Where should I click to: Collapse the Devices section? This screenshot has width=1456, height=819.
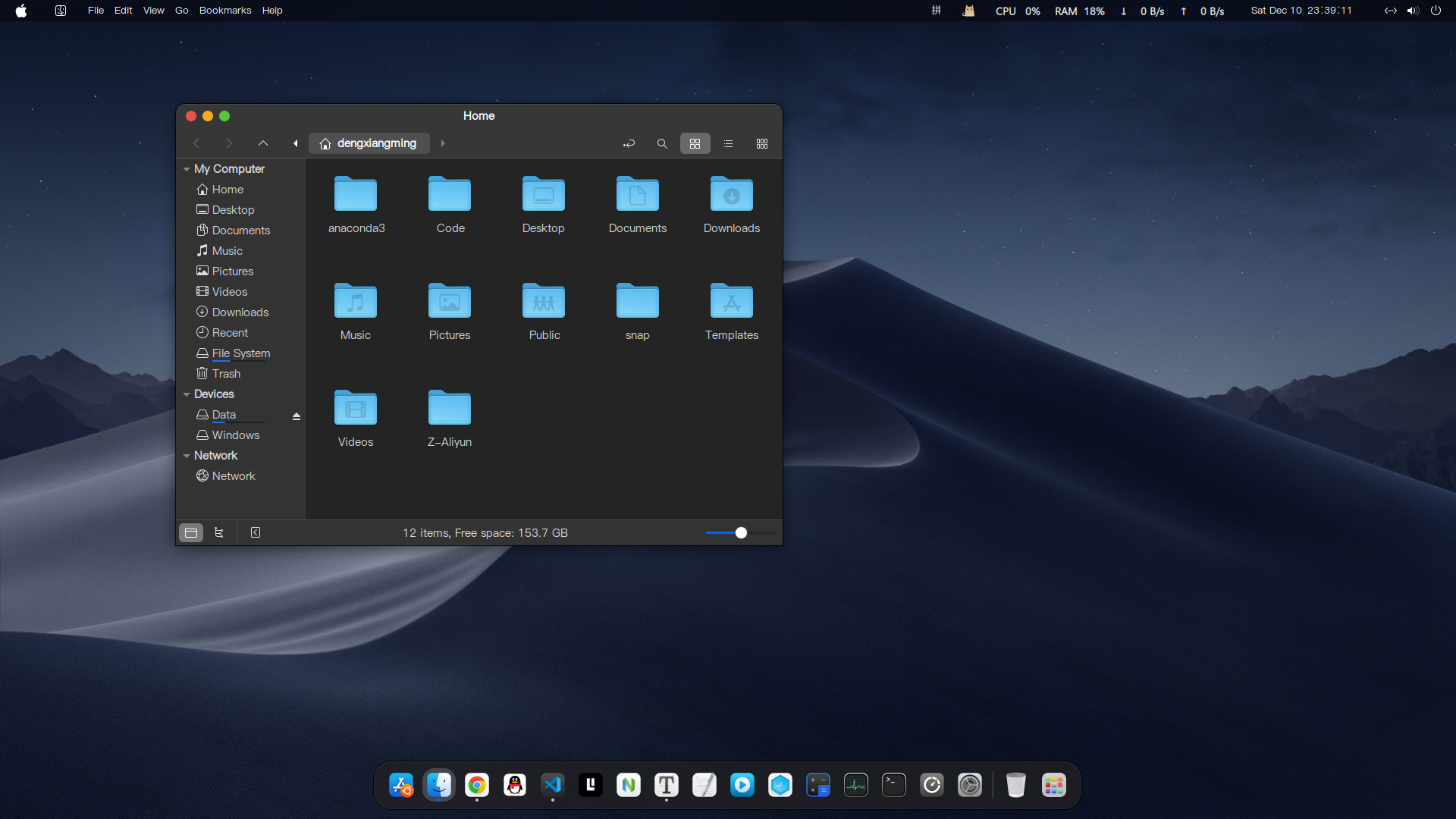[187, 394]
